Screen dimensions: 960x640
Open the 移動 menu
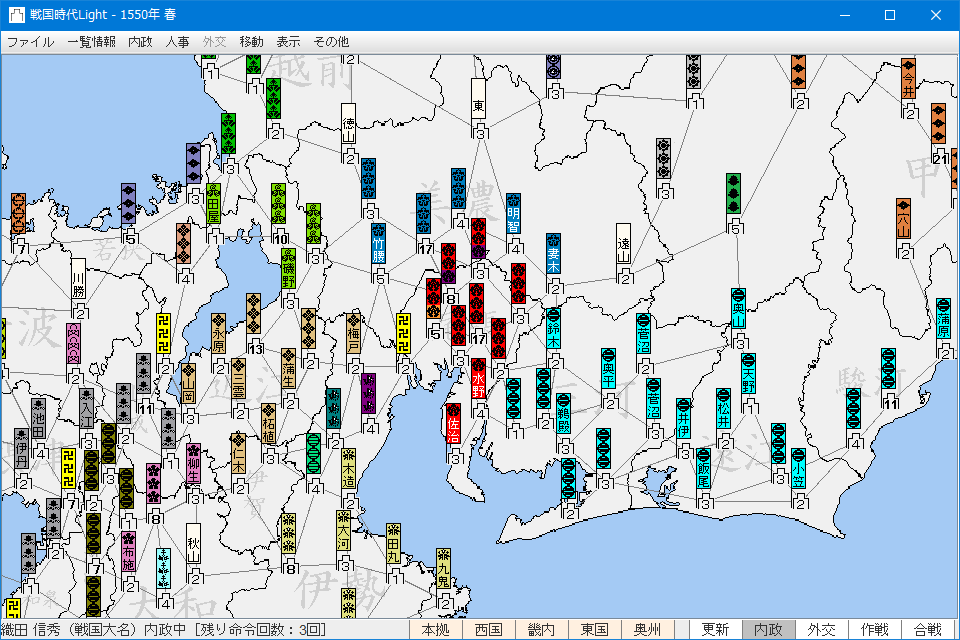coord(251,42)
